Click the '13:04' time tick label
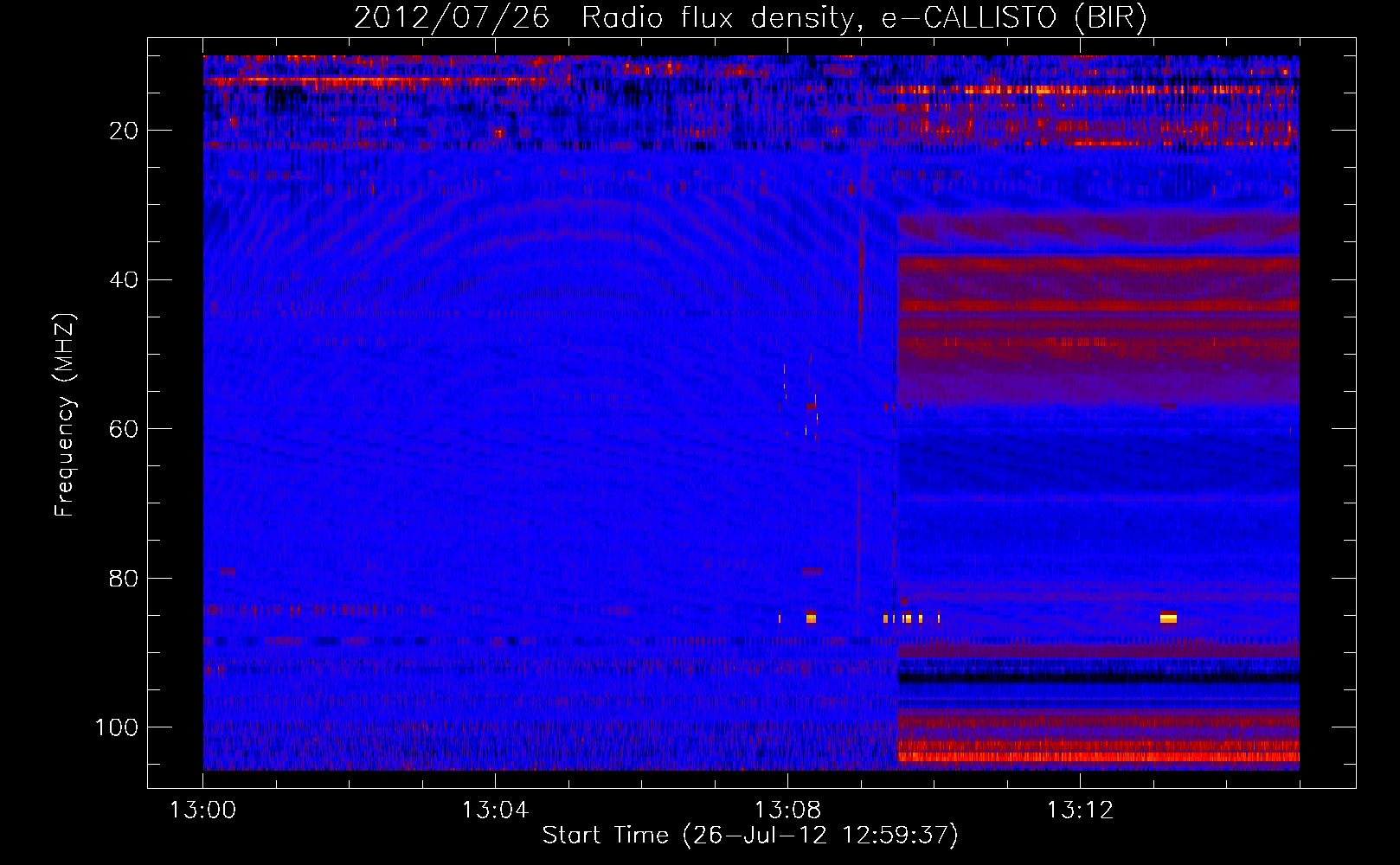Screen dimensions: 1400x865 tap(495, 811)
